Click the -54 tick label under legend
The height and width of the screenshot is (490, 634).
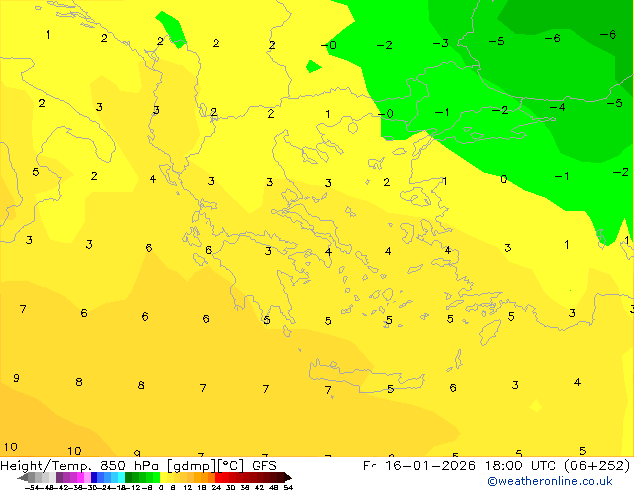coord(32,487)
